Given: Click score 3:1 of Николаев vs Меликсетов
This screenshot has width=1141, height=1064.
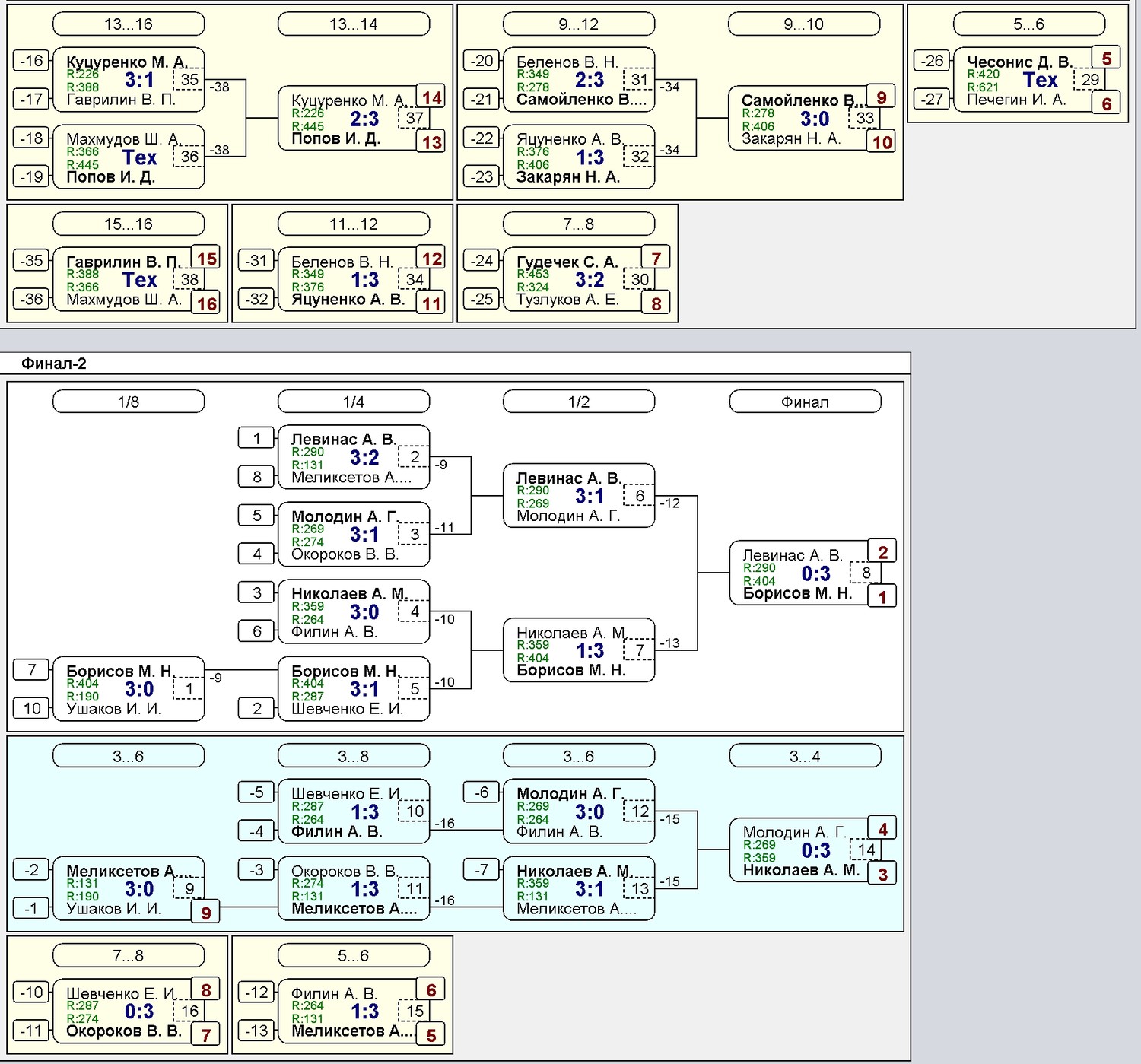Looking at the screenshot, I should [x=590, y=889].
